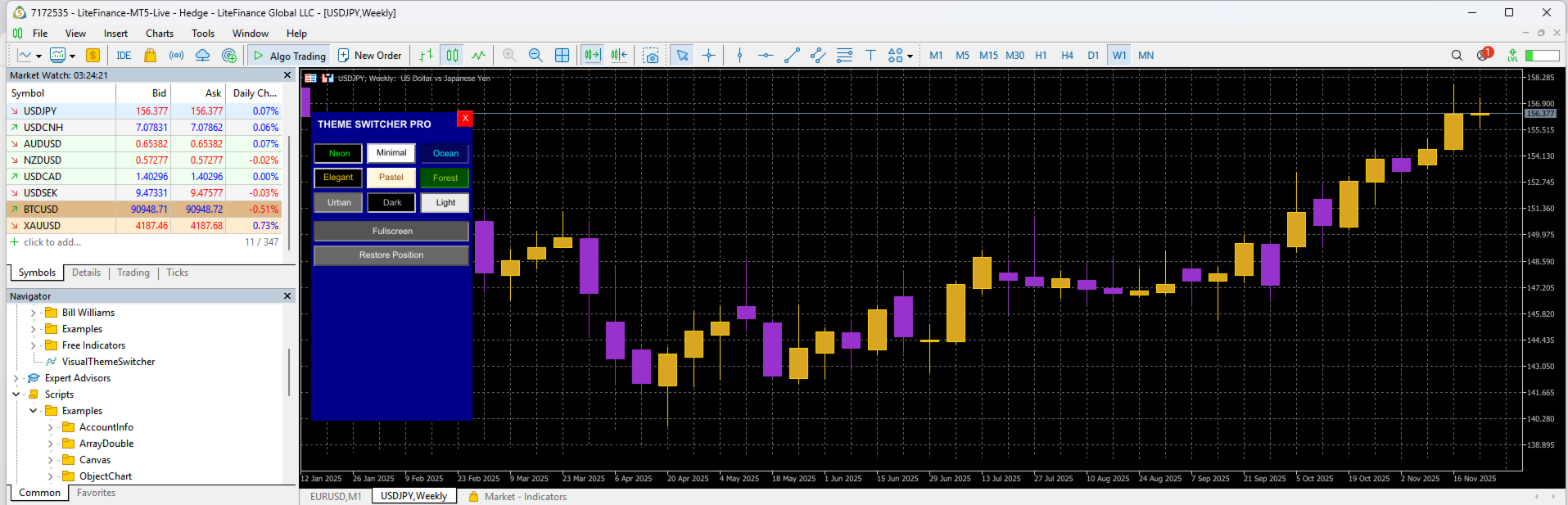The image size is (1568, 505).
Task: Zoom in the chart
Action: coord(509,56)
